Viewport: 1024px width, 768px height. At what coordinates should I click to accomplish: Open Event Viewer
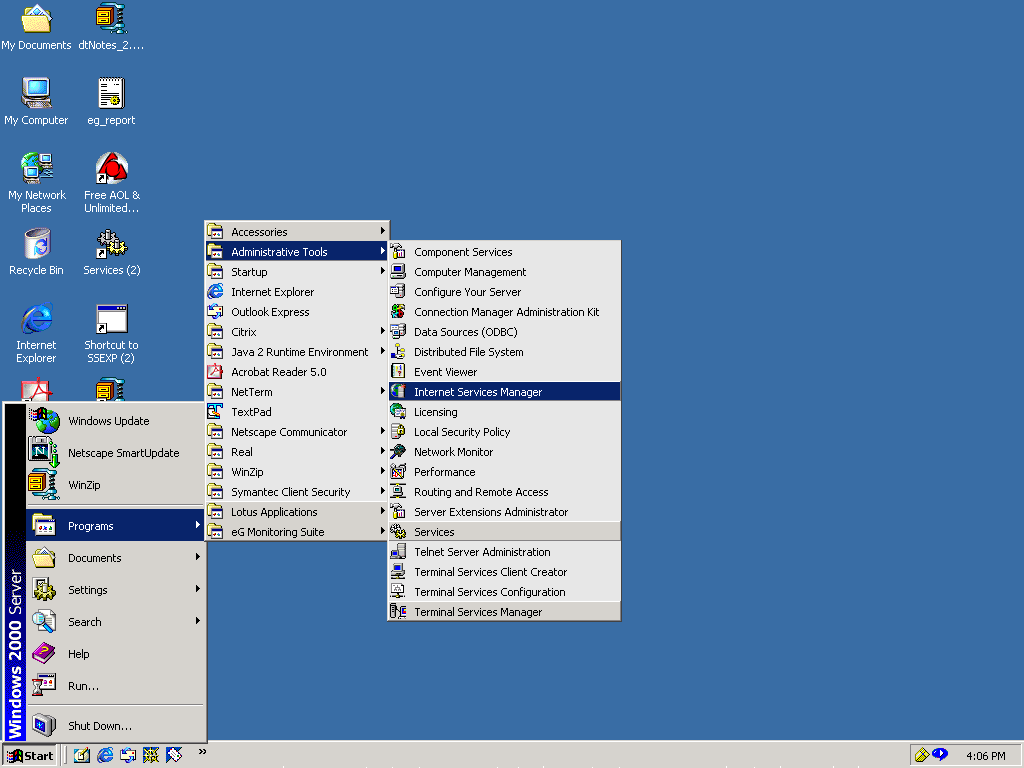[504, 372]
